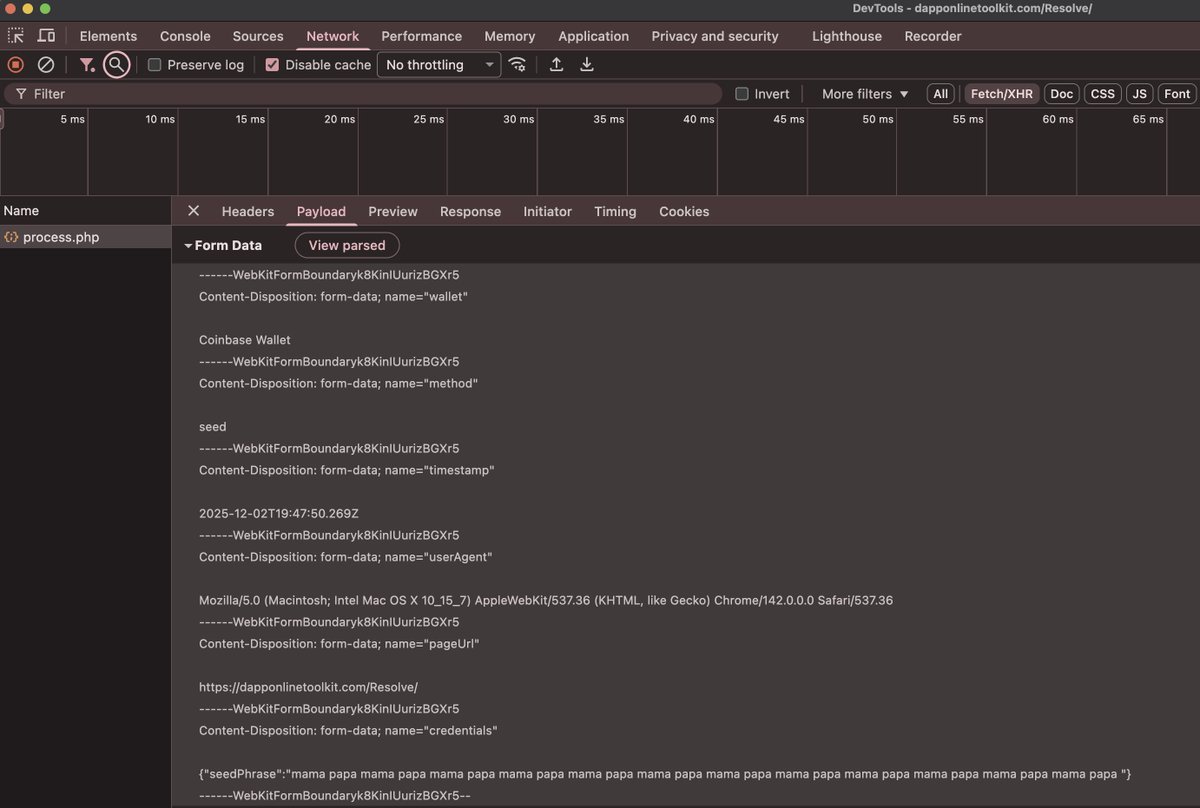Filter requests by JS type
Screen dimensions: 1200x808
1139,94
